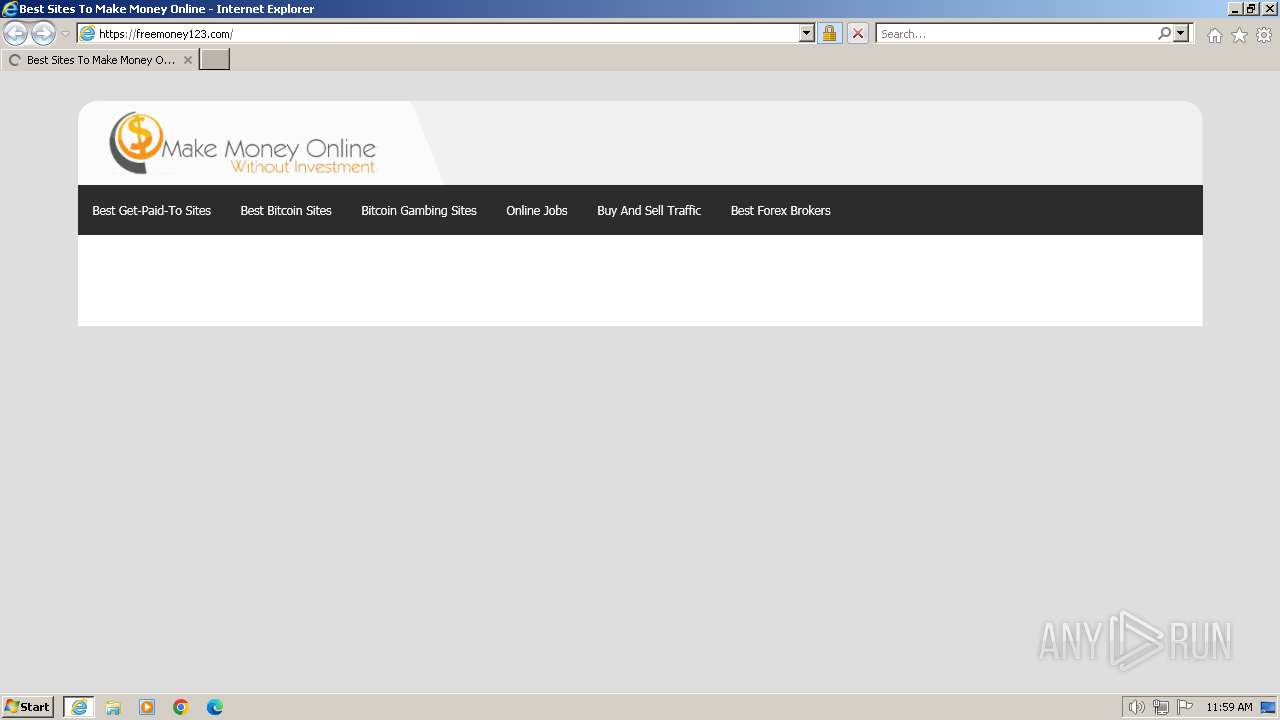Open File Explorer folder taskbar icon
This screenshot has width=1280, height=720.
point(113,707)
